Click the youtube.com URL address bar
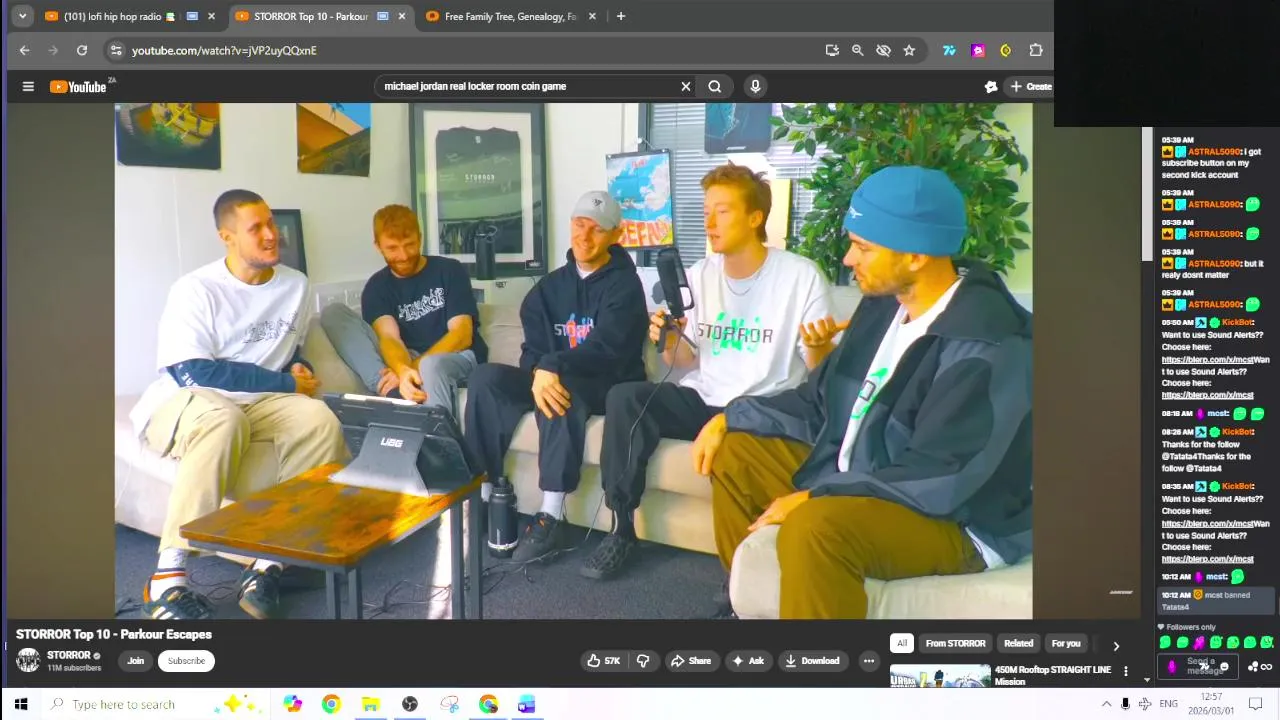This screenshot has width=1280, height=720. click(x=470, y=50)
